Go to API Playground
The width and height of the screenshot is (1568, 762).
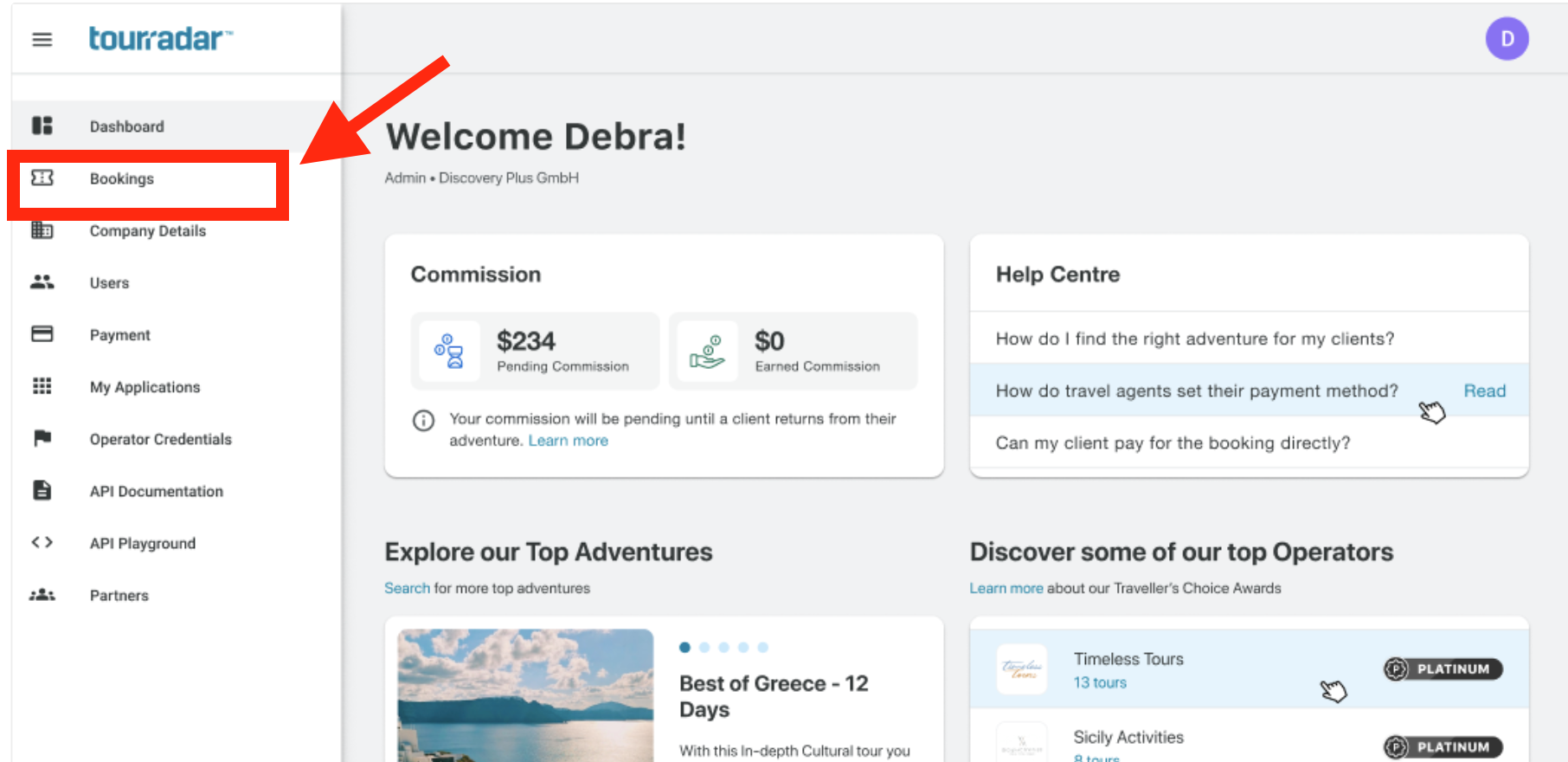(x=143, y=543)
